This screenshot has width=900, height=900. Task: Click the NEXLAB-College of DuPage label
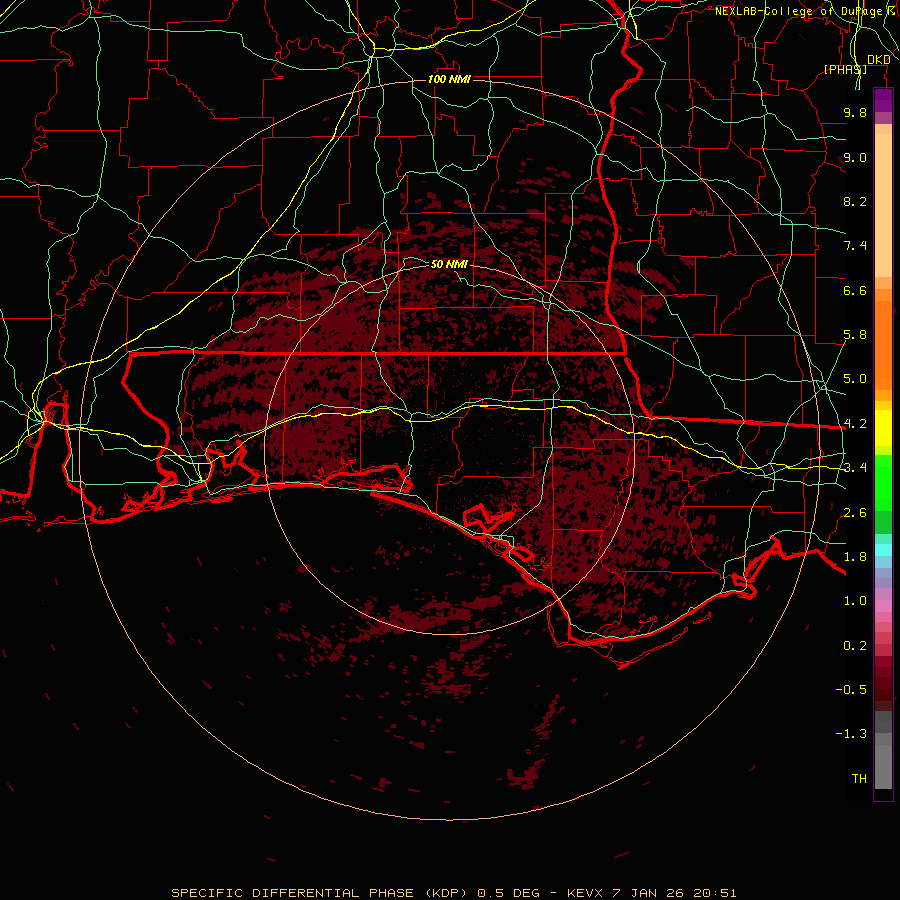pos(801,11)
